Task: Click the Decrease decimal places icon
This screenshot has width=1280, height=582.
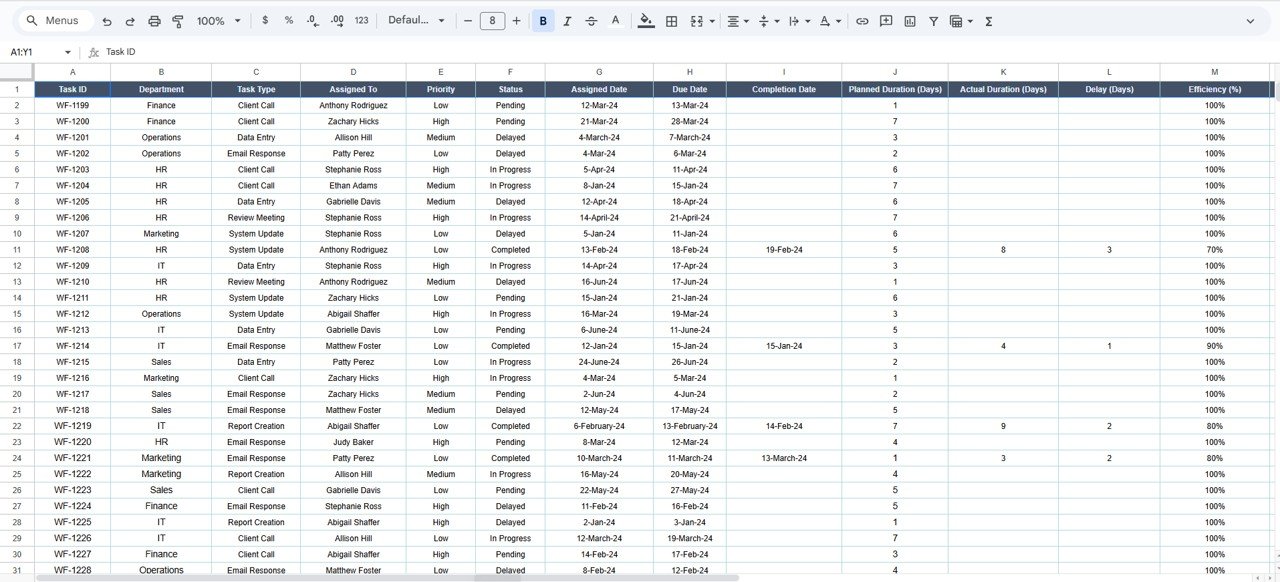Action: (311, 20)
